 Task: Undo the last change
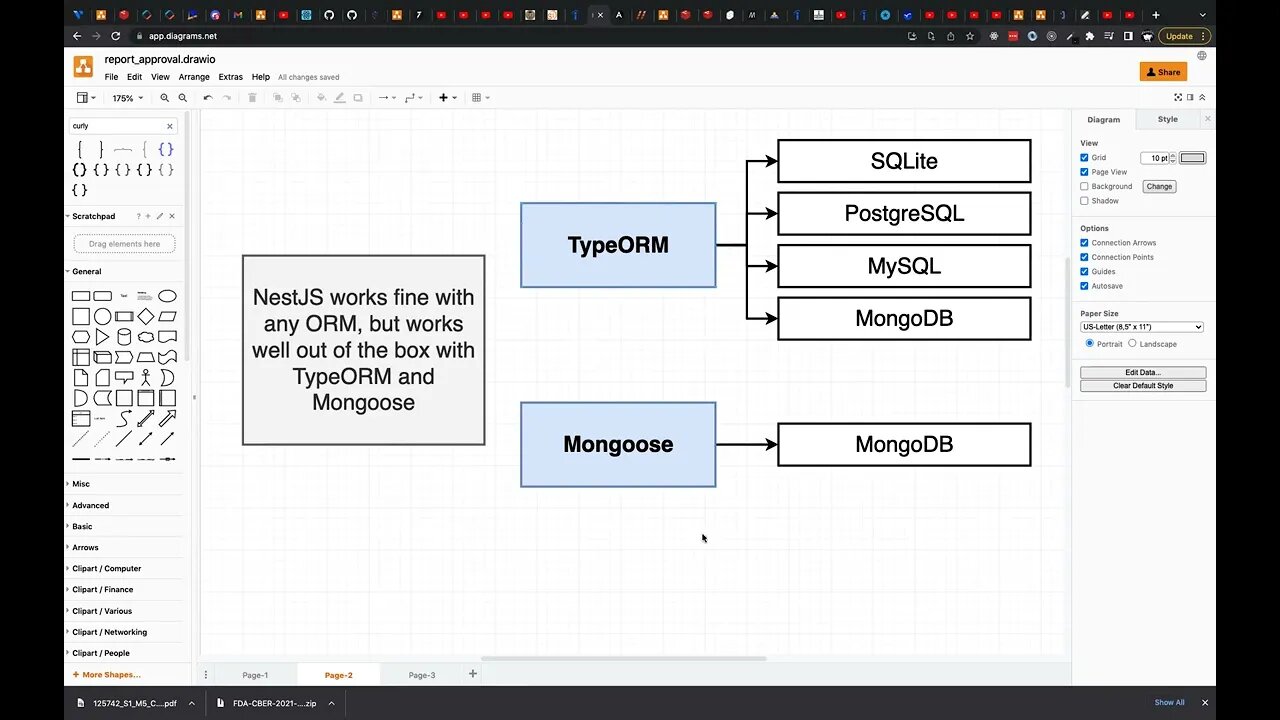pos(207,98)
